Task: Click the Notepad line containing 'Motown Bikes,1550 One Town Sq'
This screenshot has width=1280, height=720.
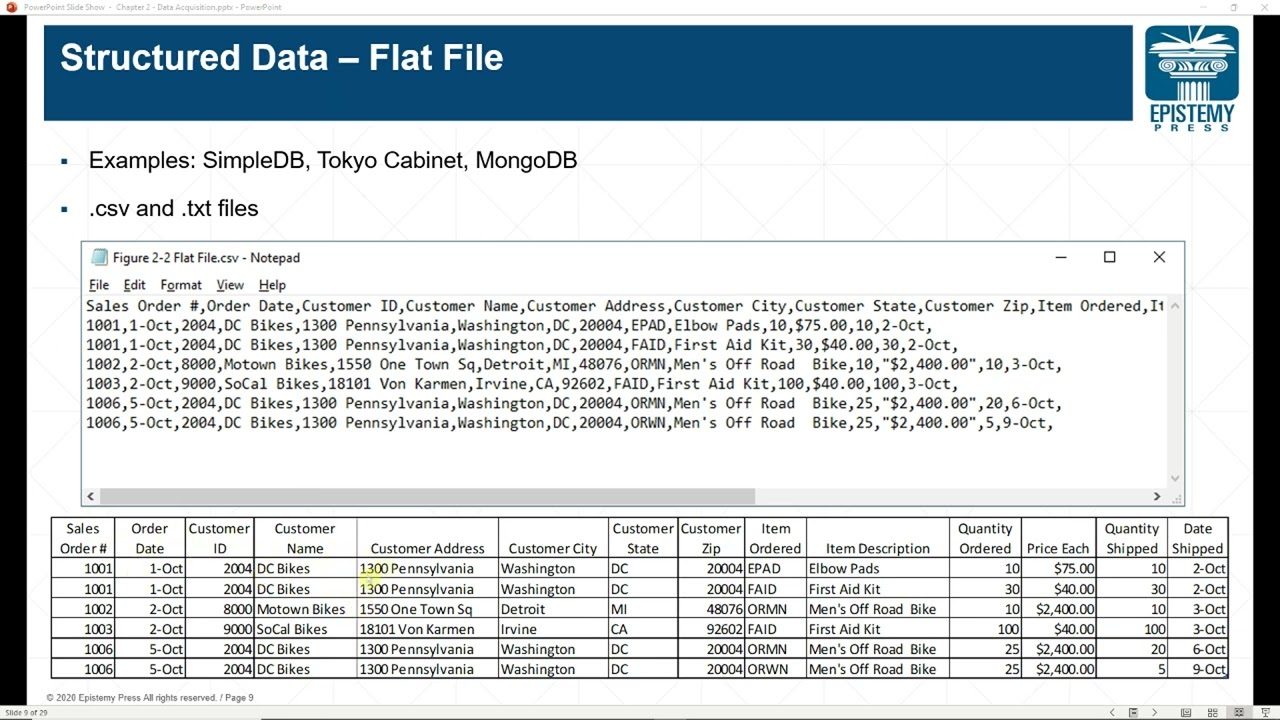Action: 574,365
